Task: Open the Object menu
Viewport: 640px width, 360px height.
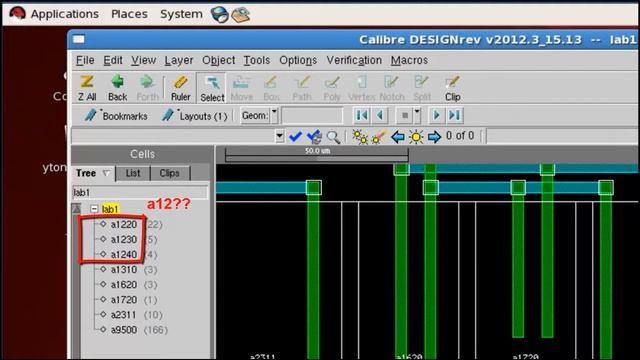Action: tap(218, 60)
